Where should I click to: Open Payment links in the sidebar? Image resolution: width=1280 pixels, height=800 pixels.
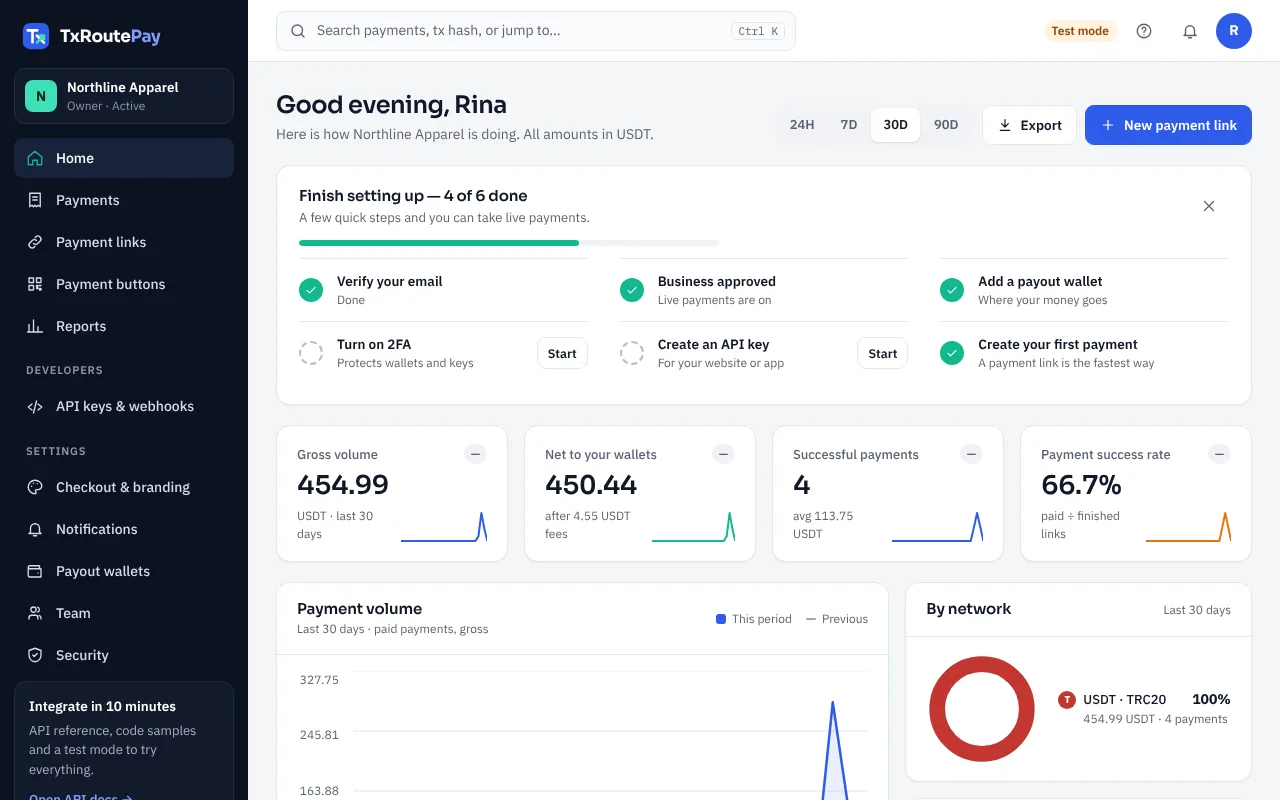coord(124,242)
